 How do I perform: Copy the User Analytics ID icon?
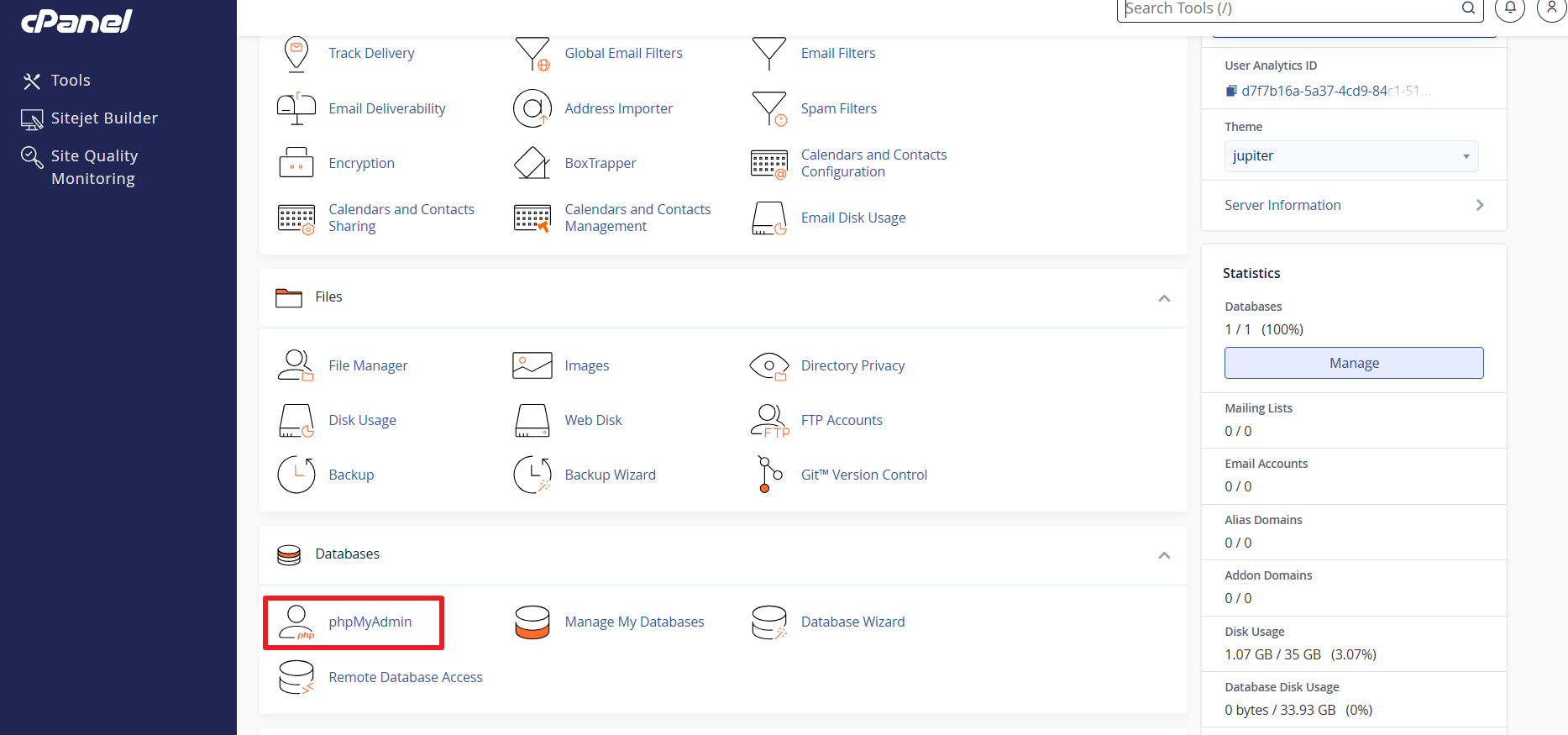1231,91
